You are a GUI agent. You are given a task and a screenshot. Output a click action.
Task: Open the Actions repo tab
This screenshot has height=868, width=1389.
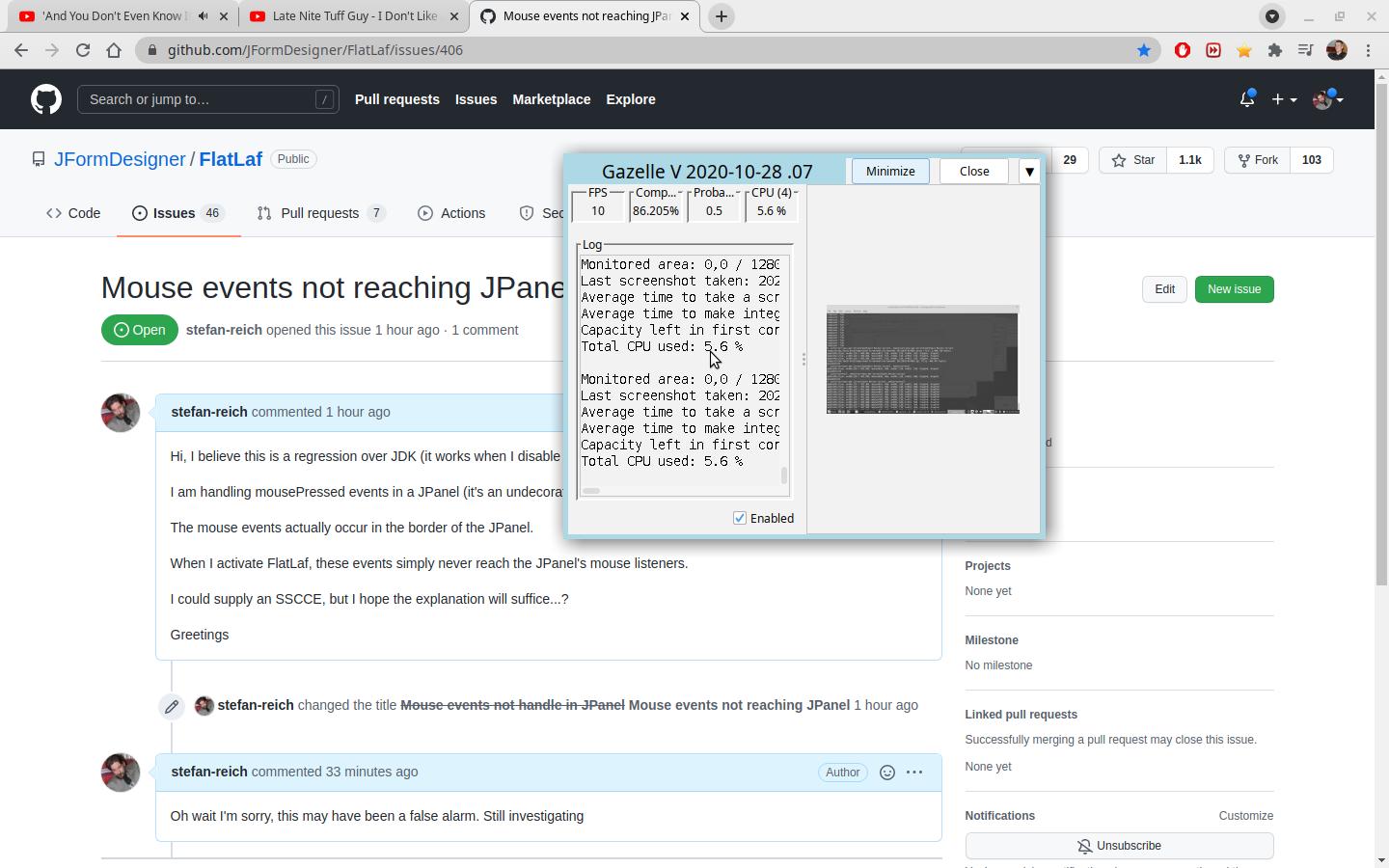click(x=451, y=213)
